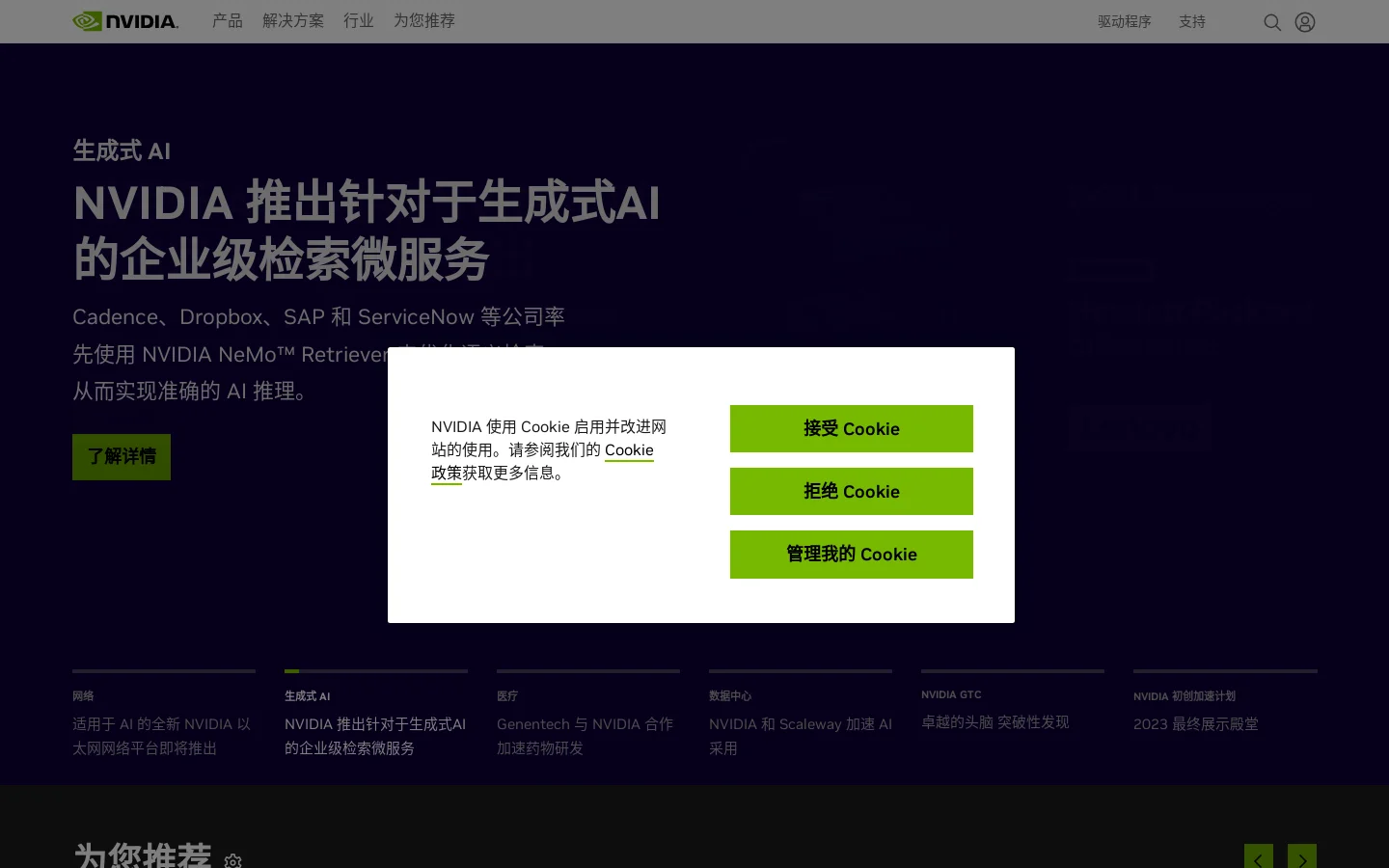Click the 为您推荐 section heading
1389x868 pixels.
tap(143, 855)
